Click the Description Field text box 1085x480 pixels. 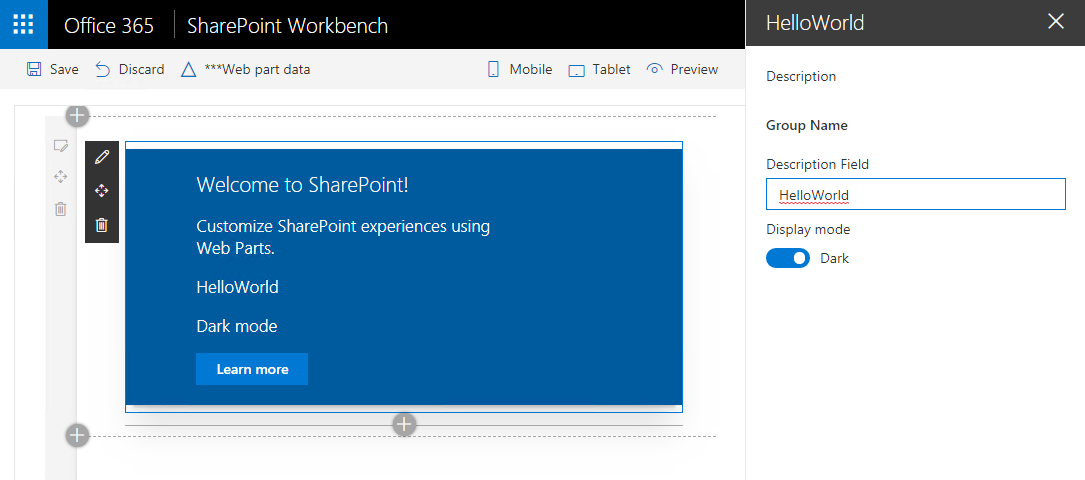[x=915, y=194]
